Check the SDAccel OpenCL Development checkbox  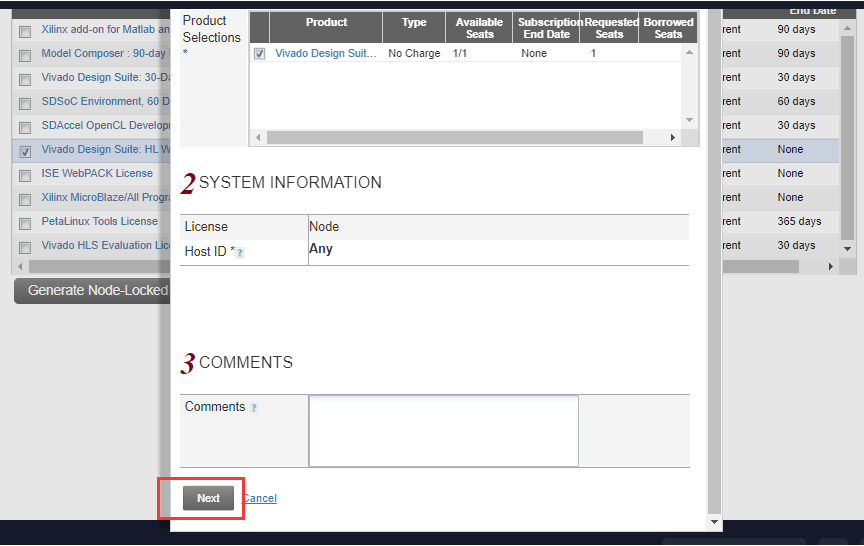click(25, 128)
